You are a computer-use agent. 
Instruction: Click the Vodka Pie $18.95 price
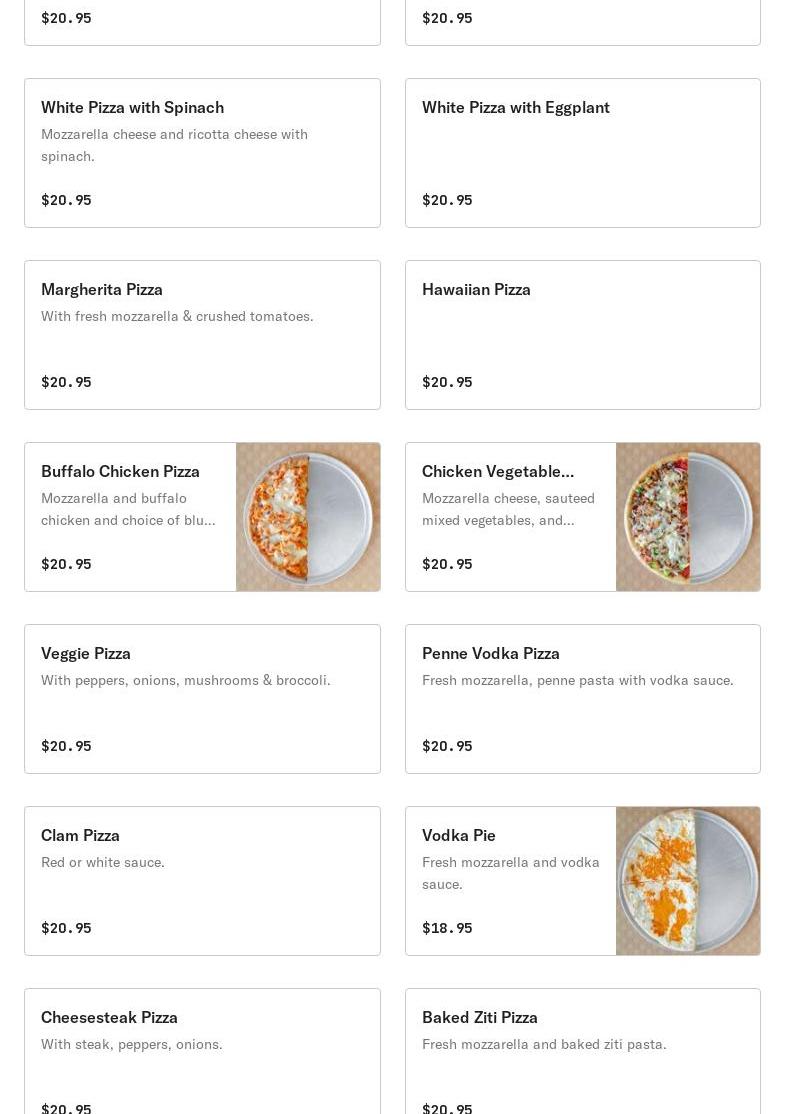(x=447, y=927)
